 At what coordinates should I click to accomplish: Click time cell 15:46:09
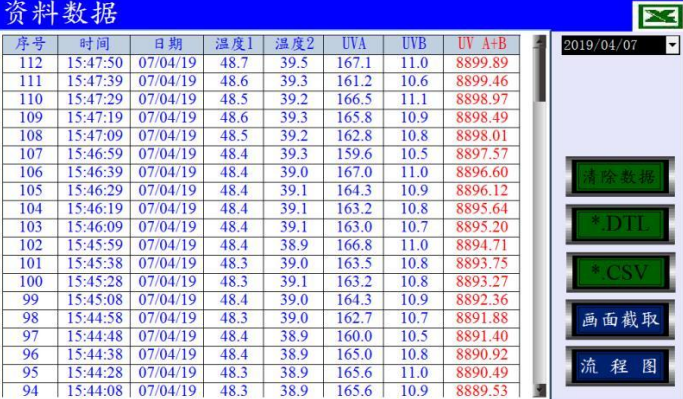pos(94,227)
